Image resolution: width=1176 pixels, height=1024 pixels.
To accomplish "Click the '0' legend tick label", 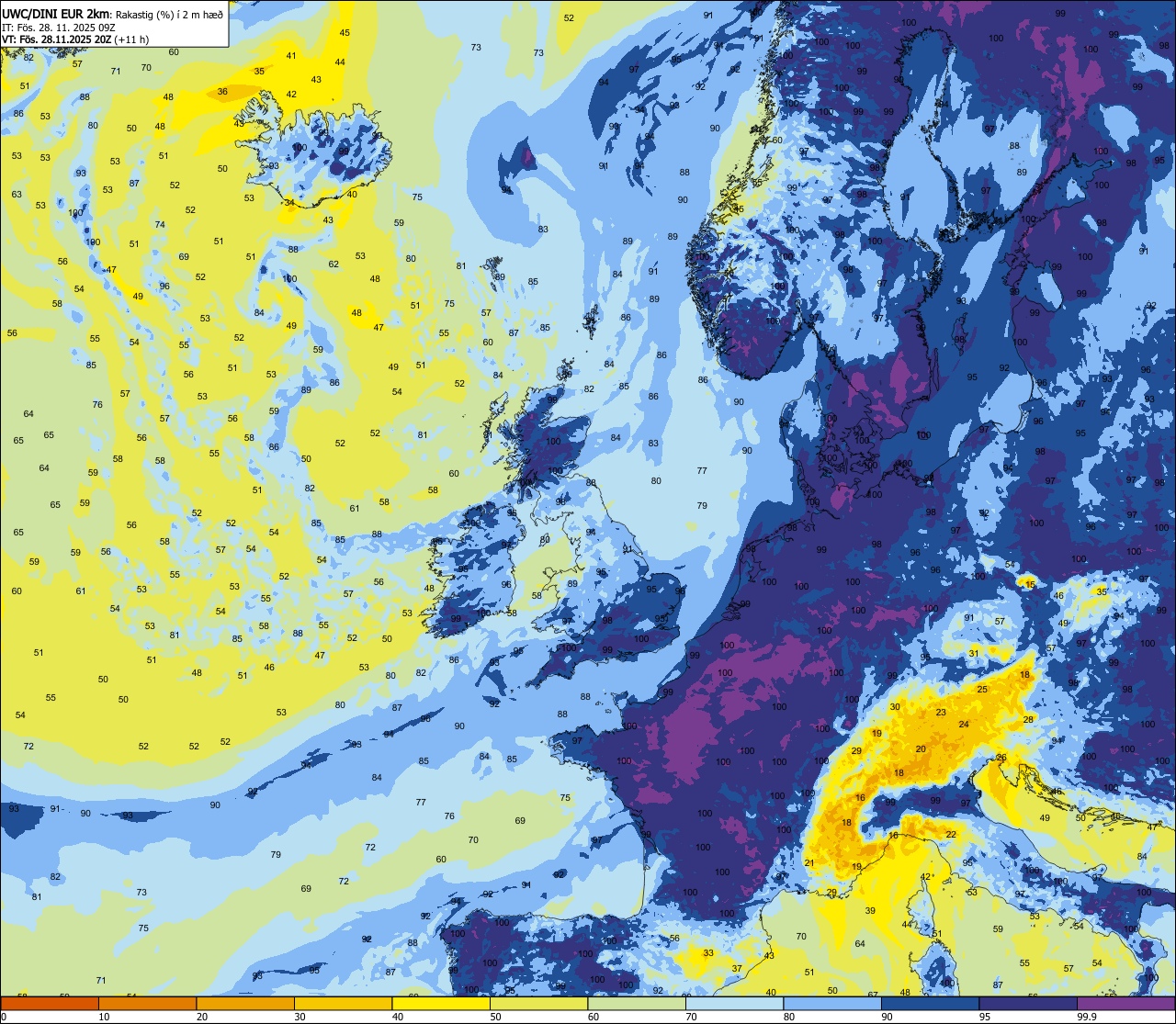I will point(4,1017).
